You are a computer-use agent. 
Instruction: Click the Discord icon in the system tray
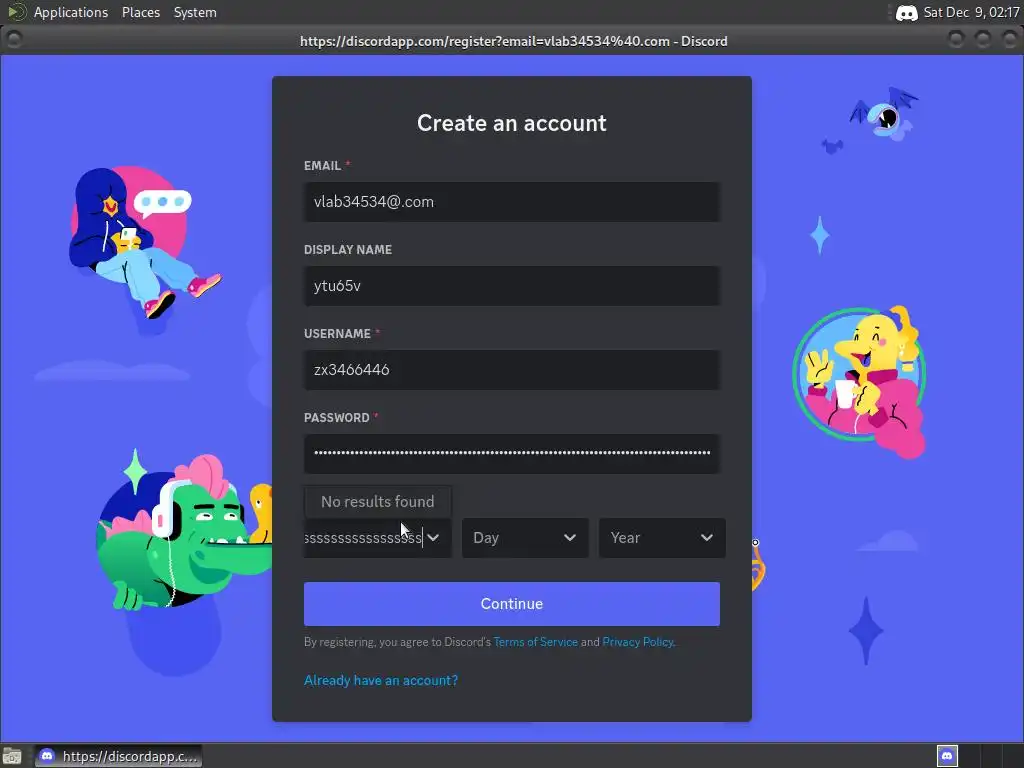click(906, 12)
